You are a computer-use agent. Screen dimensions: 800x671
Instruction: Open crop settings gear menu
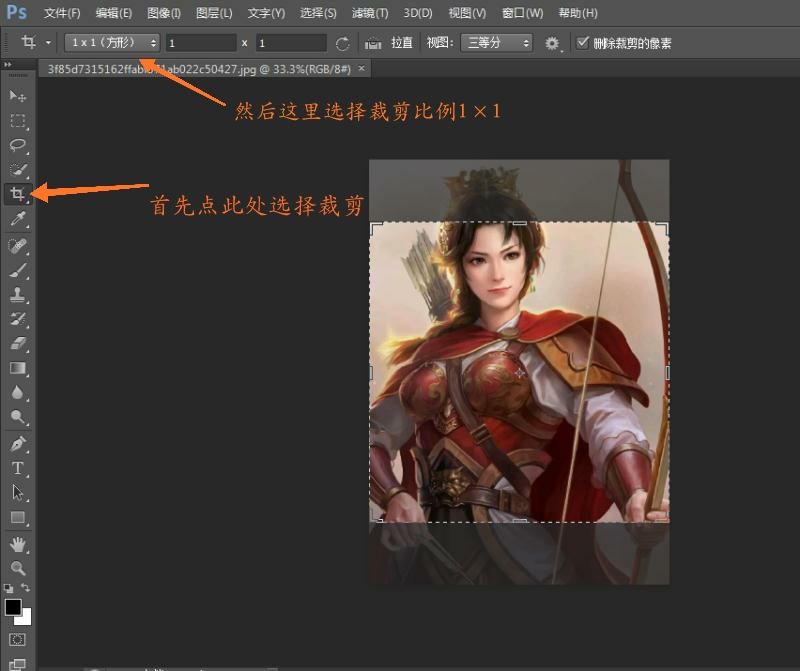coord(552,43)
